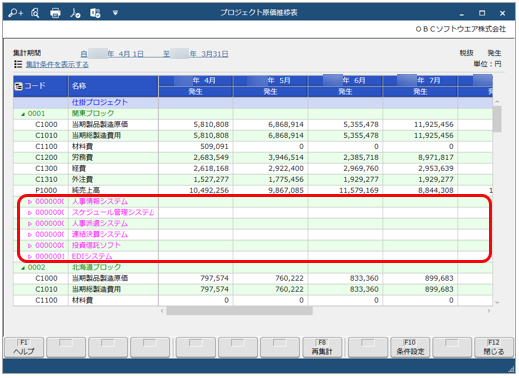Select the 仕掛プロジェクト row
Screen dimensions: 519x378
click(x=253, y=103)
